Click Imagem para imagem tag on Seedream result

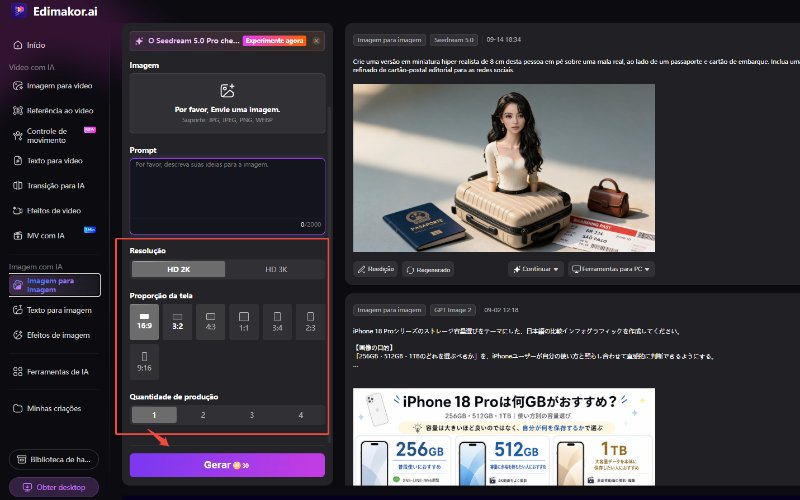click(389, 40)
